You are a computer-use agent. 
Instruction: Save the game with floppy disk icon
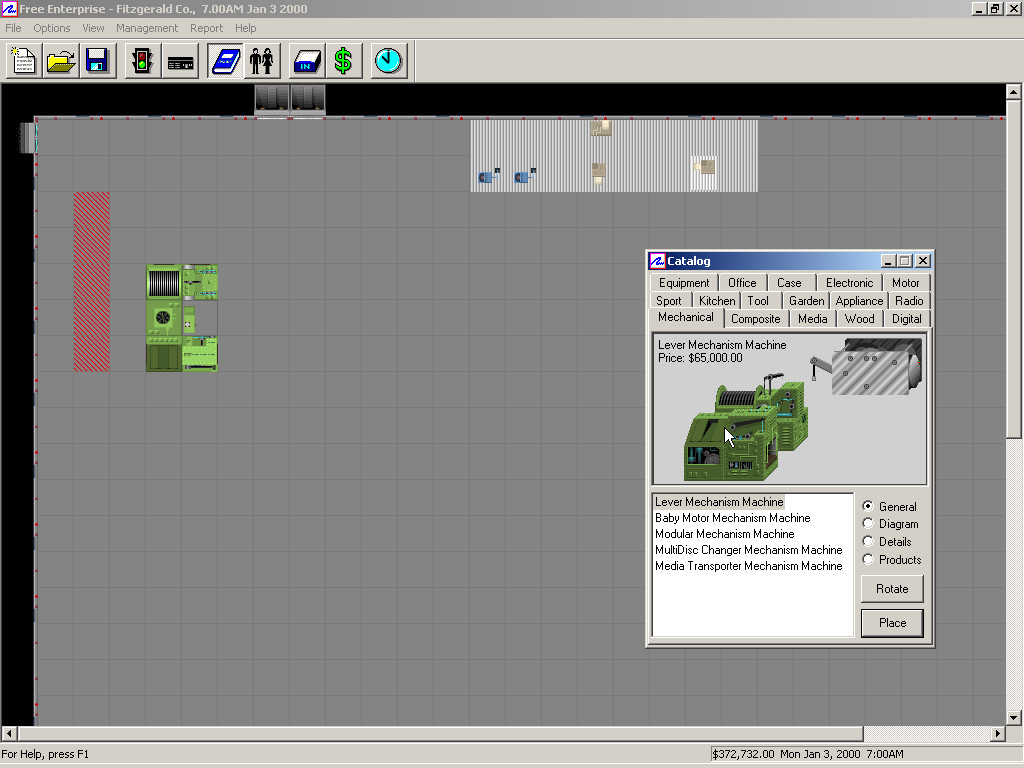(97, 61)
